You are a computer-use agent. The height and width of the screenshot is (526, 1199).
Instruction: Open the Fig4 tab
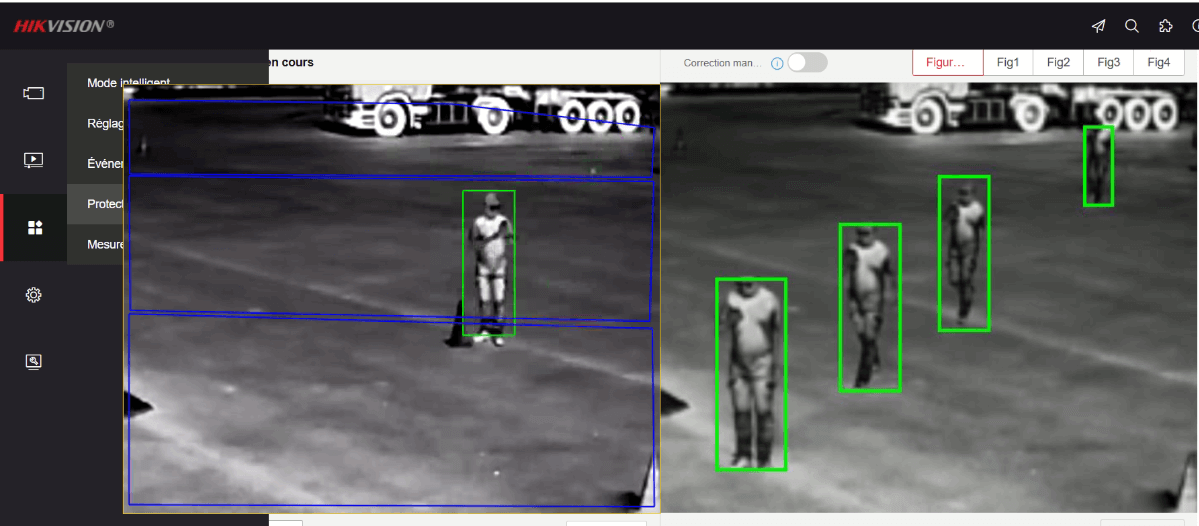coord(1158,62)
